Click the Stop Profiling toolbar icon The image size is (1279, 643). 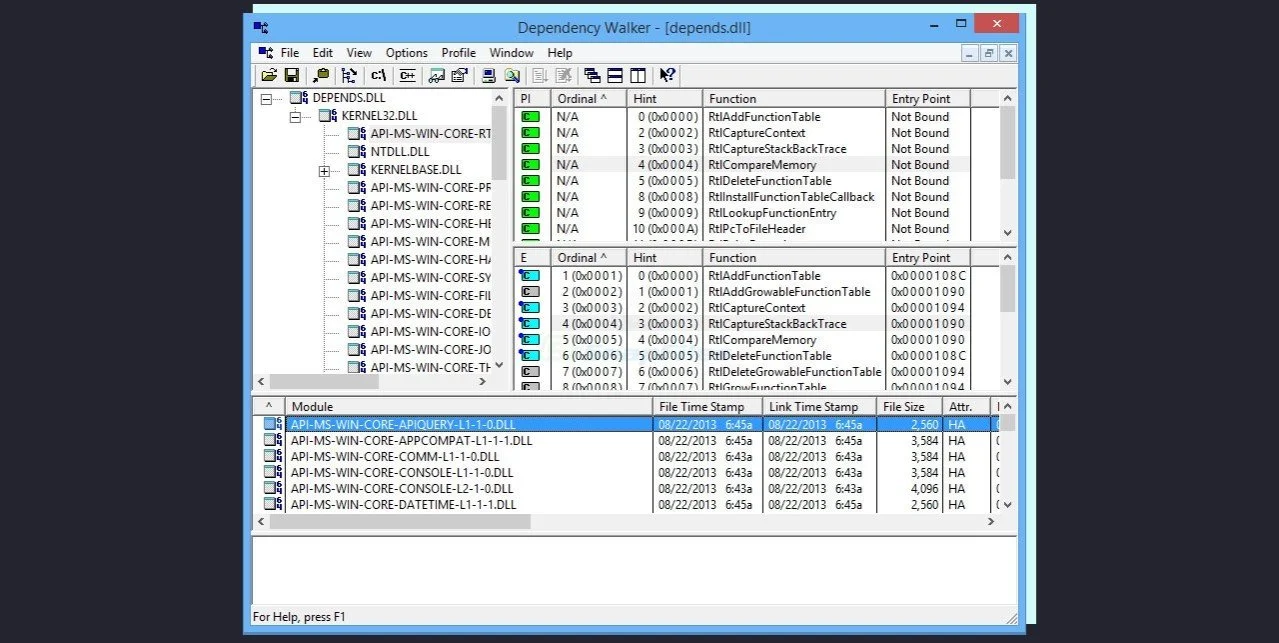(564, 75)
